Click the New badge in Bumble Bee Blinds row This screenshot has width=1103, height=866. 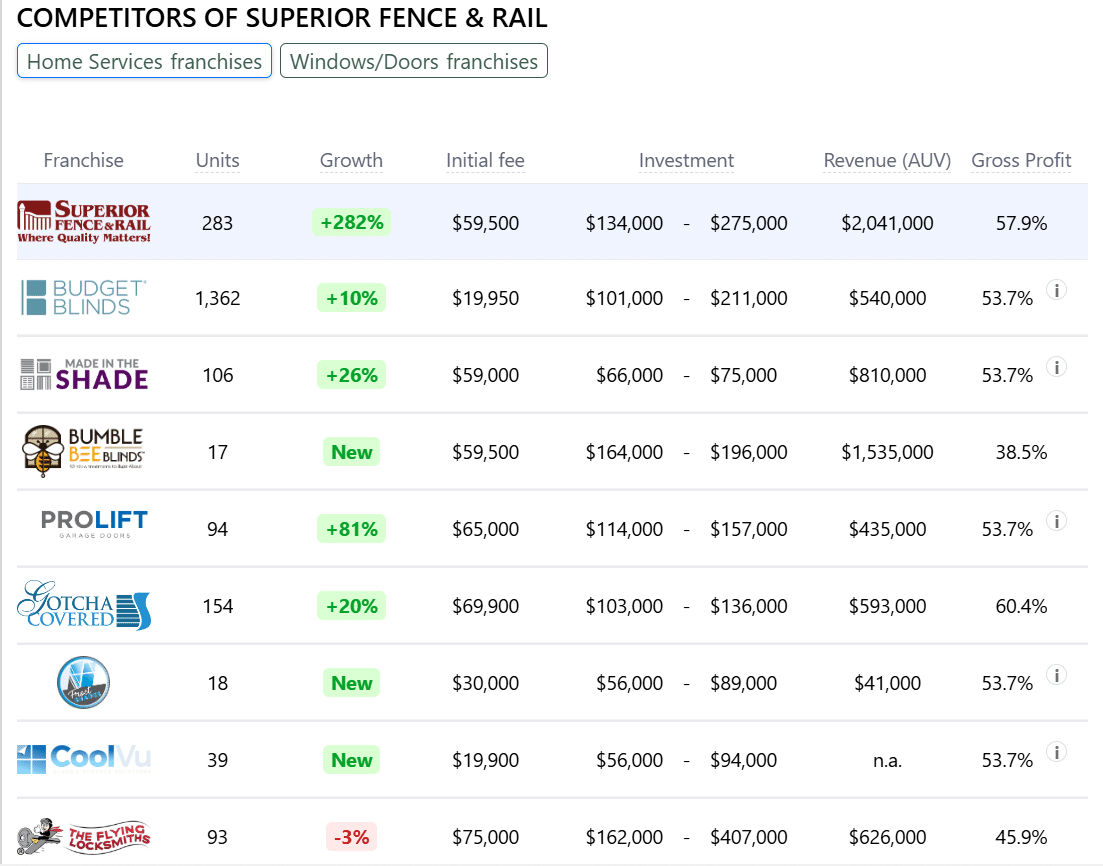point(352,452)
